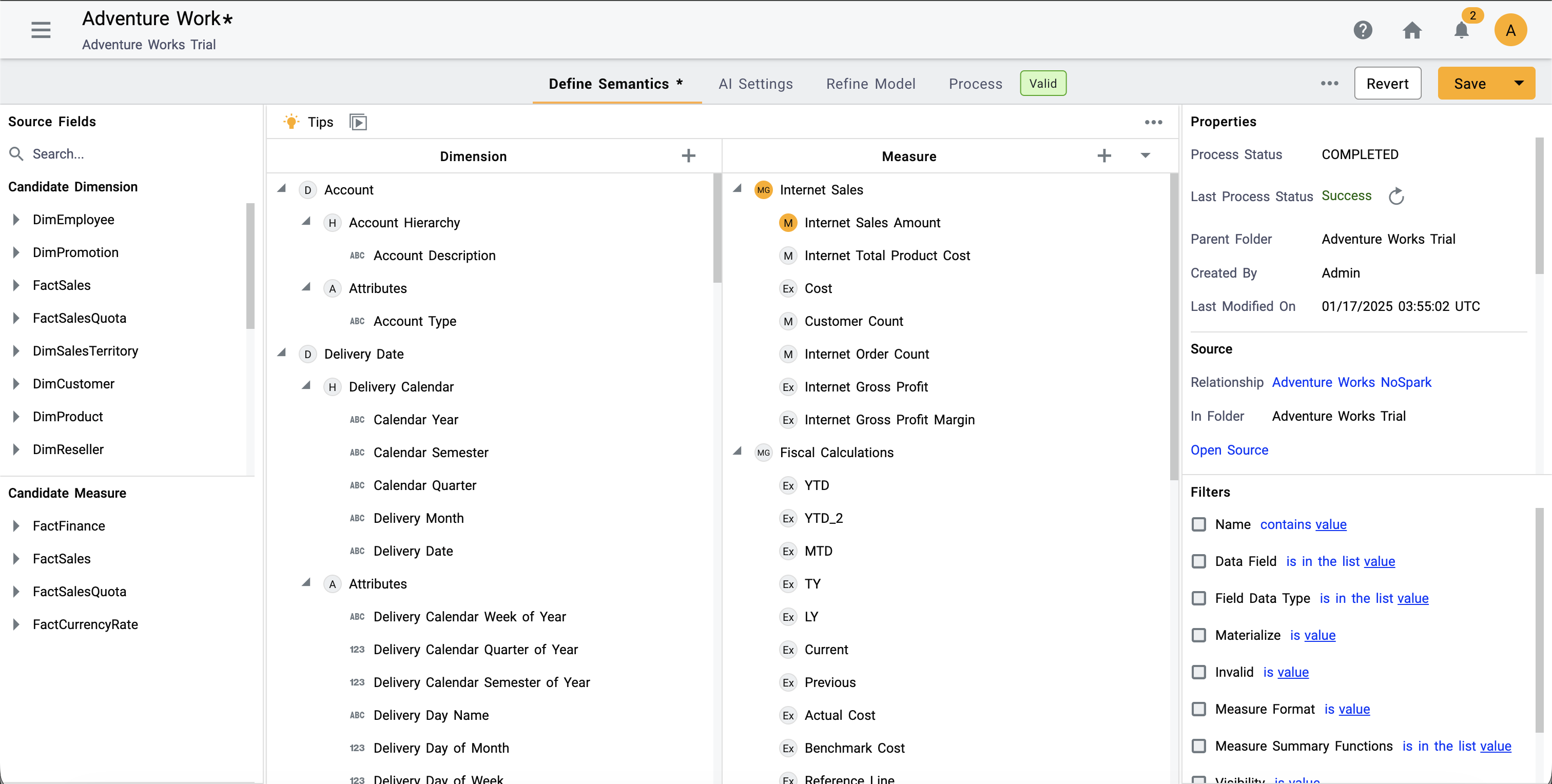Click the Ex icon beside Internet Gross Profit
Image resolution: width=1552 pixels, height=784 pixels.
point(788,386)
